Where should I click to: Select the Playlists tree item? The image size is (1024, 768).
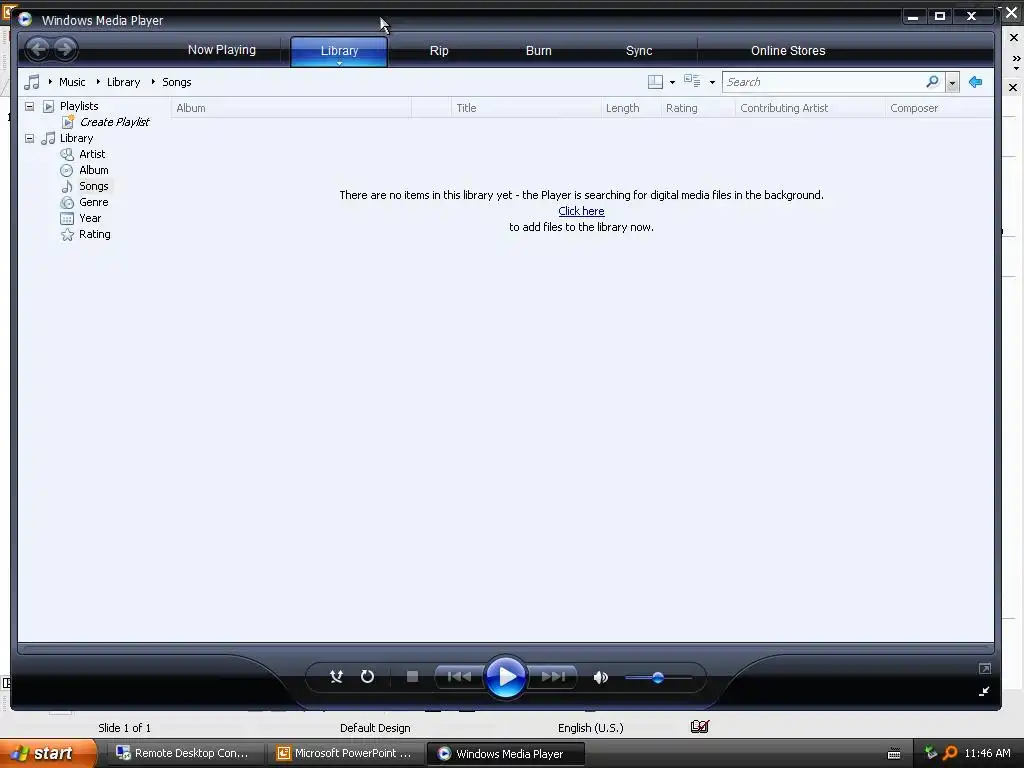(x=79, y=106)
